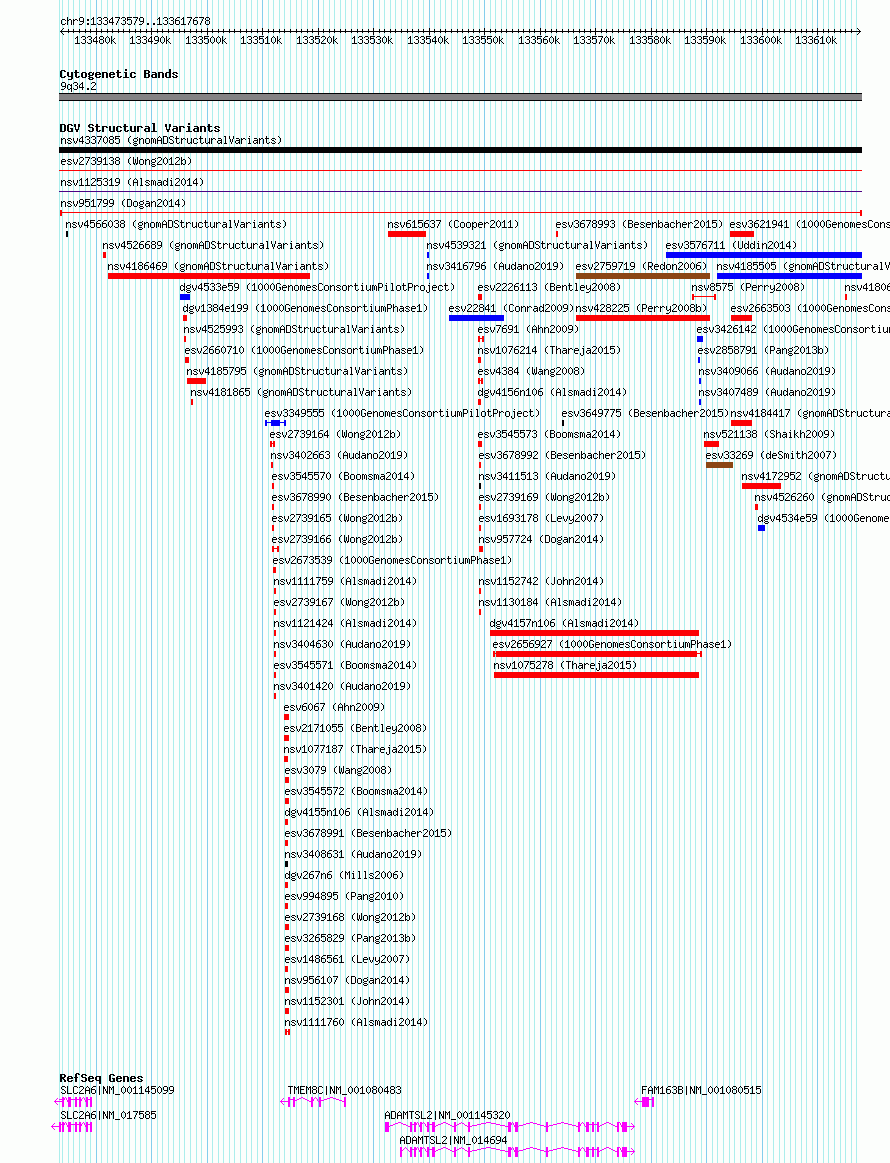Click dgv1384e199 1000Genomes Phase1 label
The image size is (890, 1163).
coord(305,308)
